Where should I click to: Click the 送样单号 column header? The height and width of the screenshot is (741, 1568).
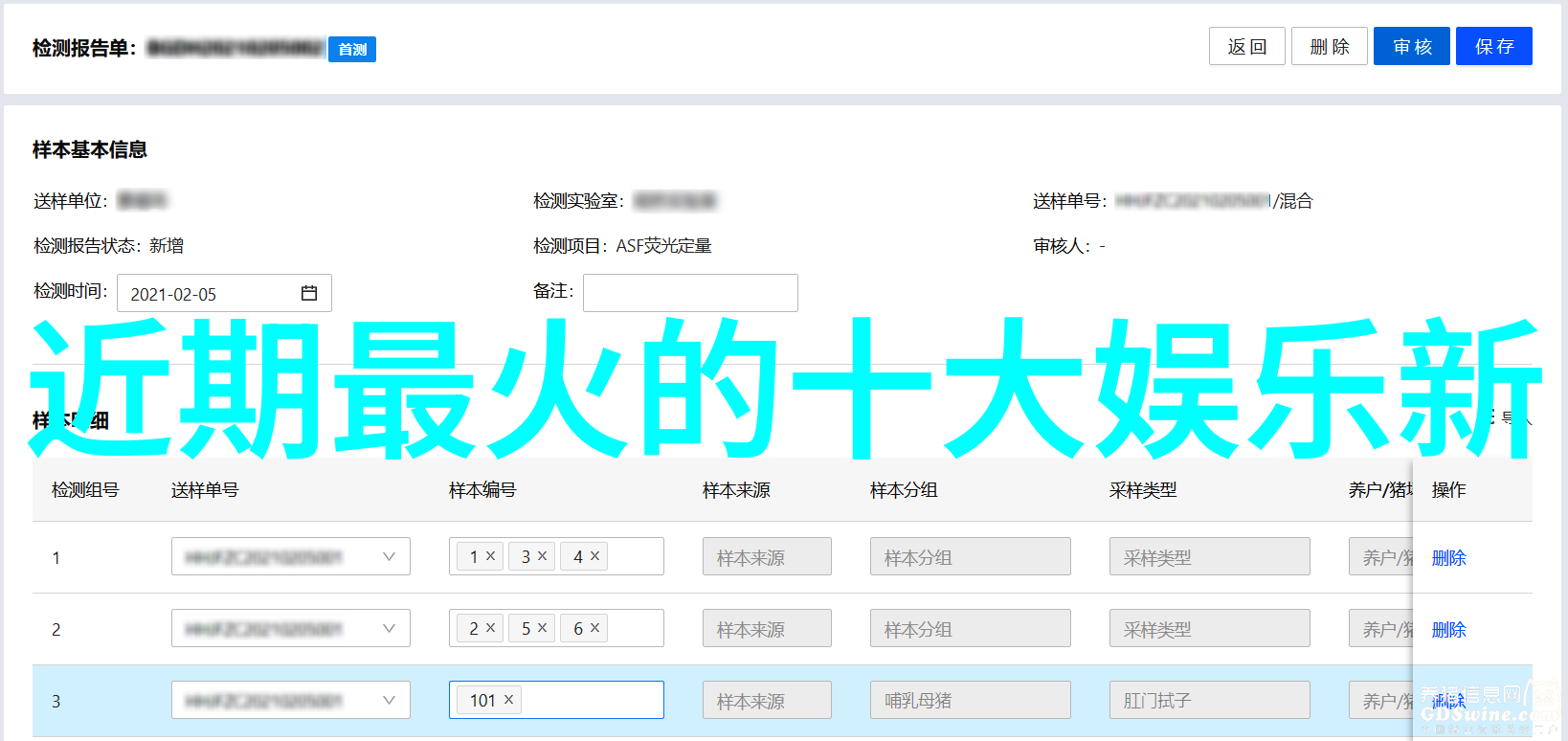point(205,490)
